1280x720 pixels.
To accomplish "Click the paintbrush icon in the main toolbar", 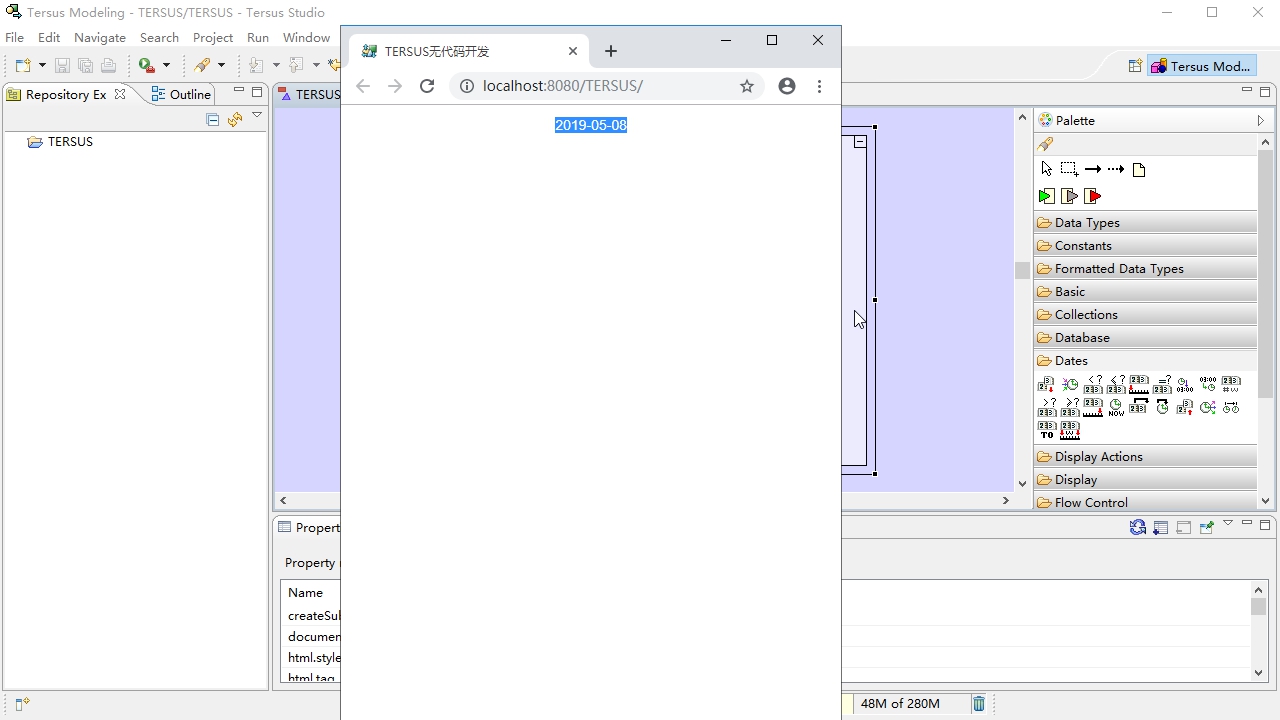I will 203,65.
